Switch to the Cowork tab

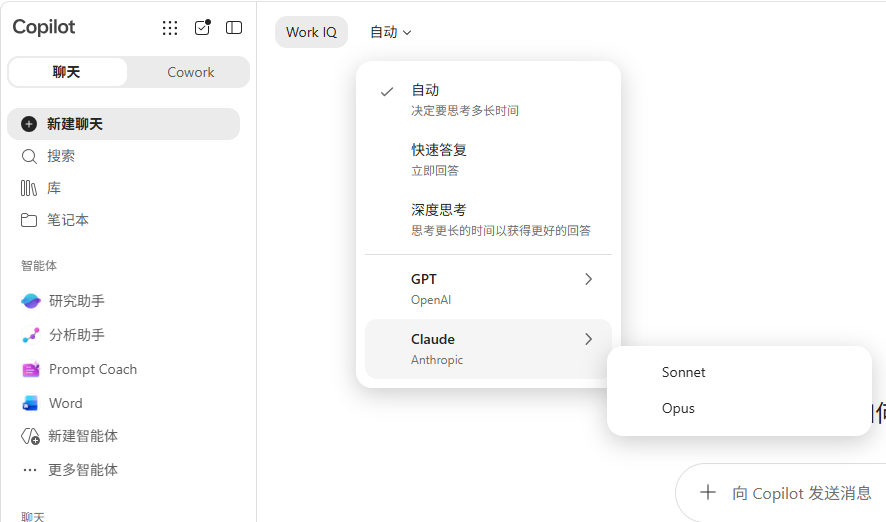click(x=190, y=72)
